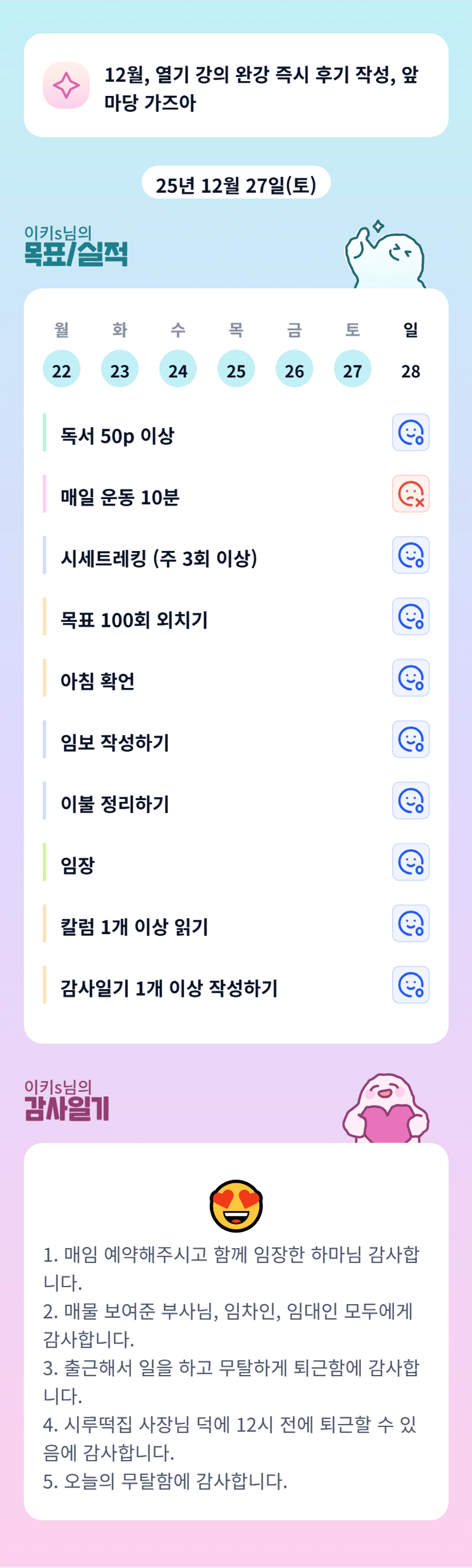The height and width of the screenshot is (1568, 472).
Task: Click the smiley status icon for 아침 확언
Action: (x=410, y=678)
